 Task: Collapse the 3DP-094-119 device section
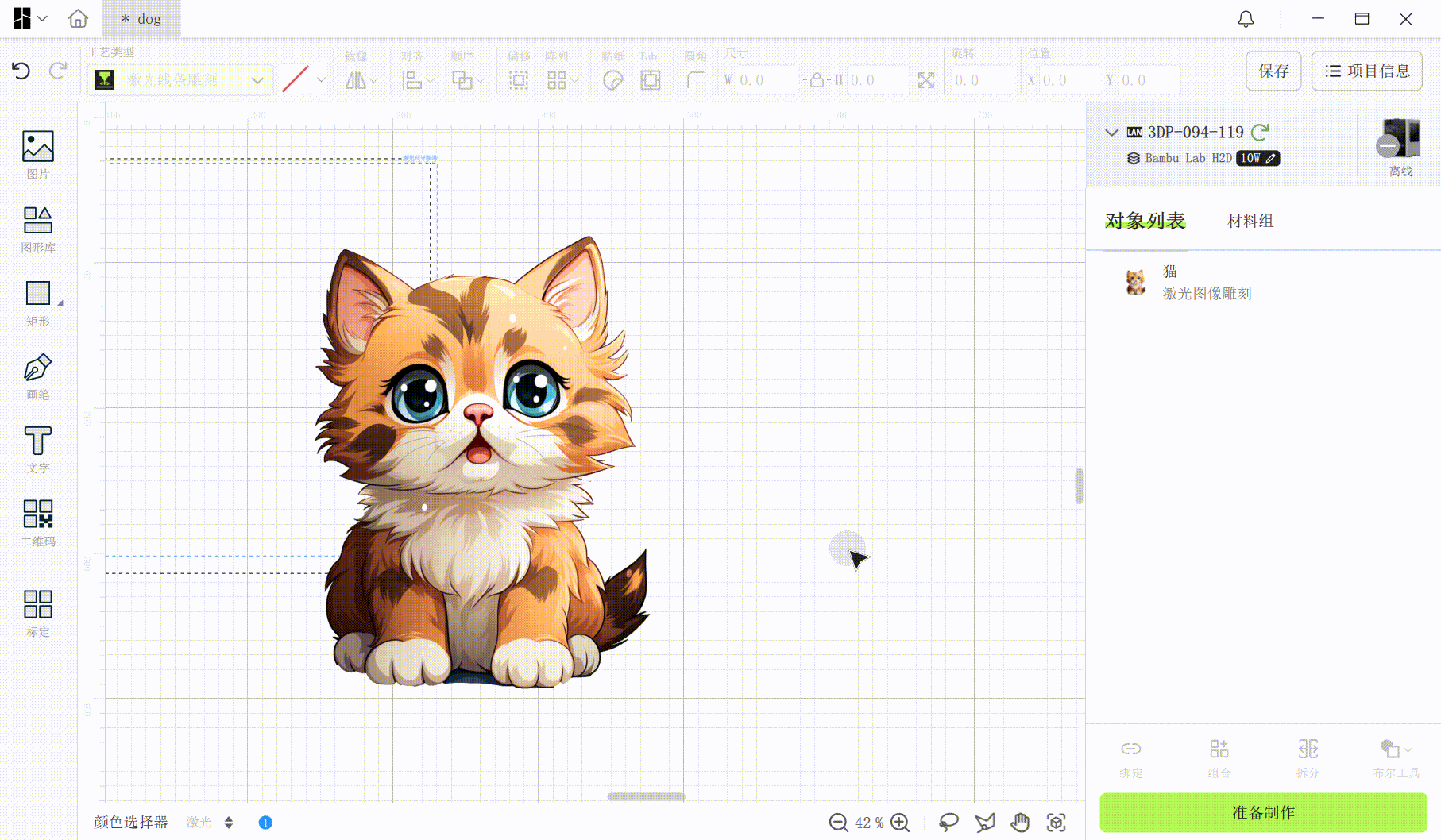(x=1111, y=133)
